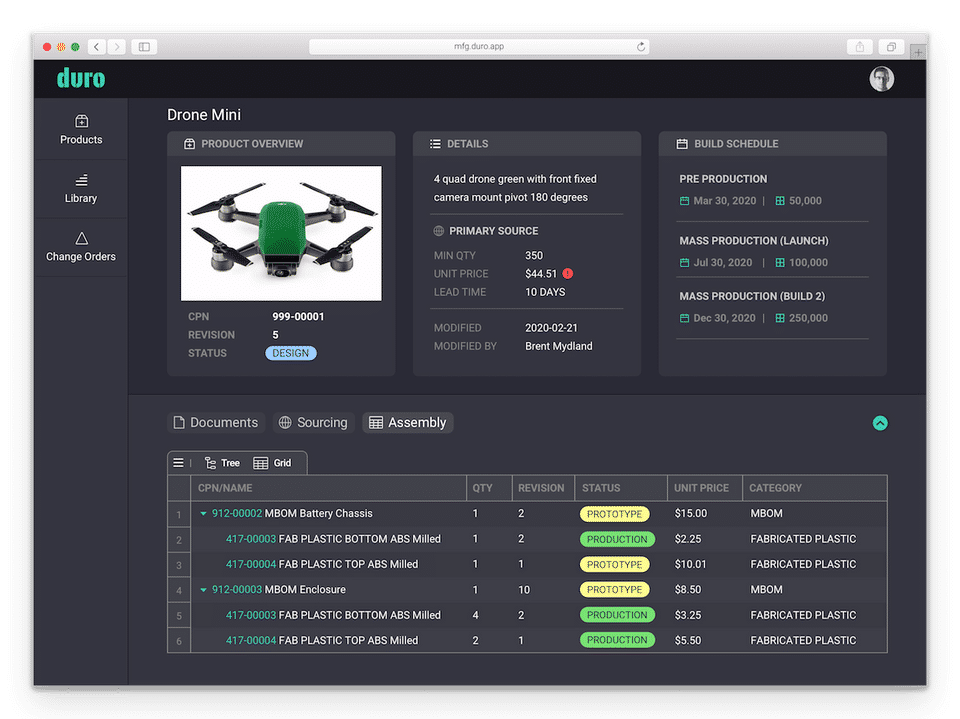Click the Product Overview box icon
Viewport: 960px width, 719px height.
click(189, 144)
